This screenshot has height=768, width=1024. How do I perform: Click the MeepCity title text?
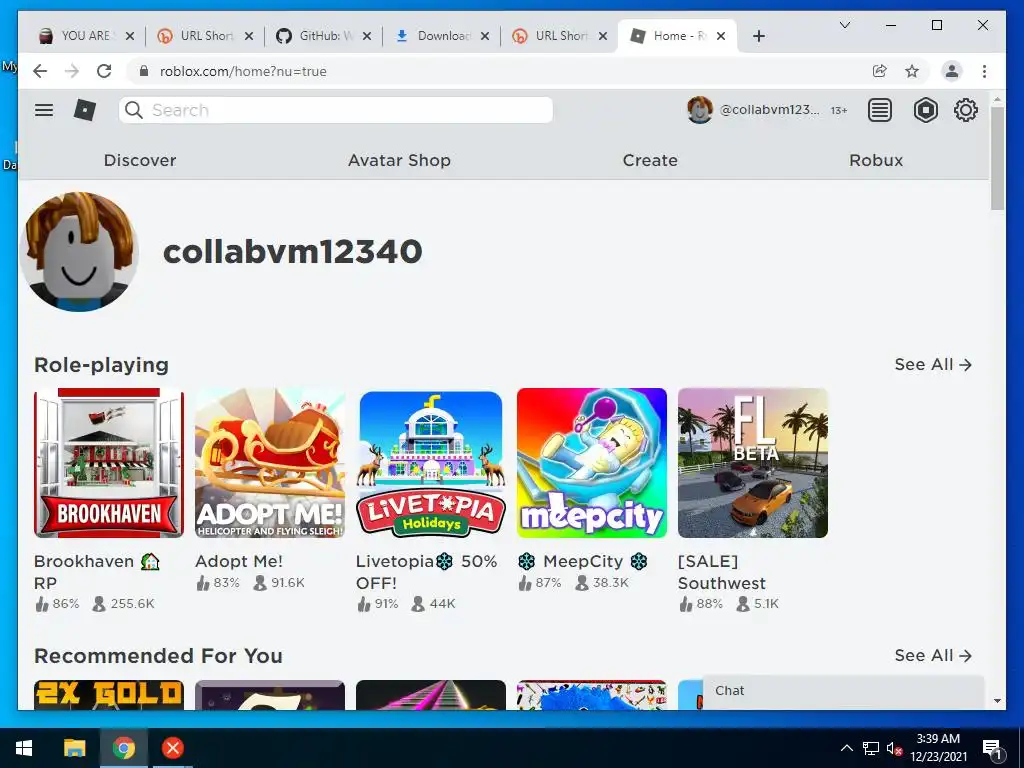tap(583, 561)
